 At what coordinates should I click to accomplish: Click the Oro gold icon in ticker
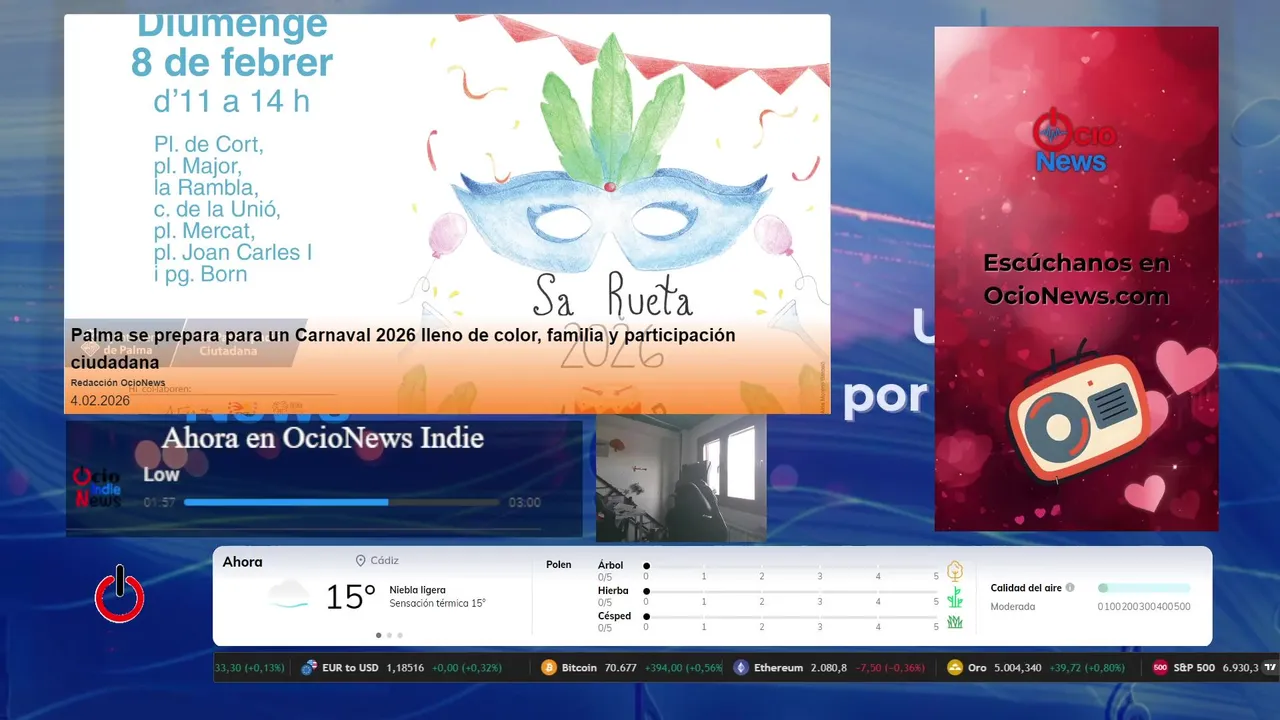(x=955, y=667)
